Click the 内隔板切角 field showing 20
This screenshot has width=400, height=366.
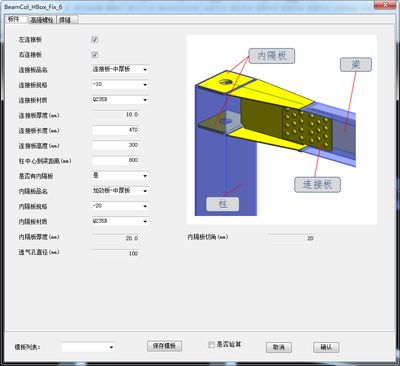pos(291,238)
